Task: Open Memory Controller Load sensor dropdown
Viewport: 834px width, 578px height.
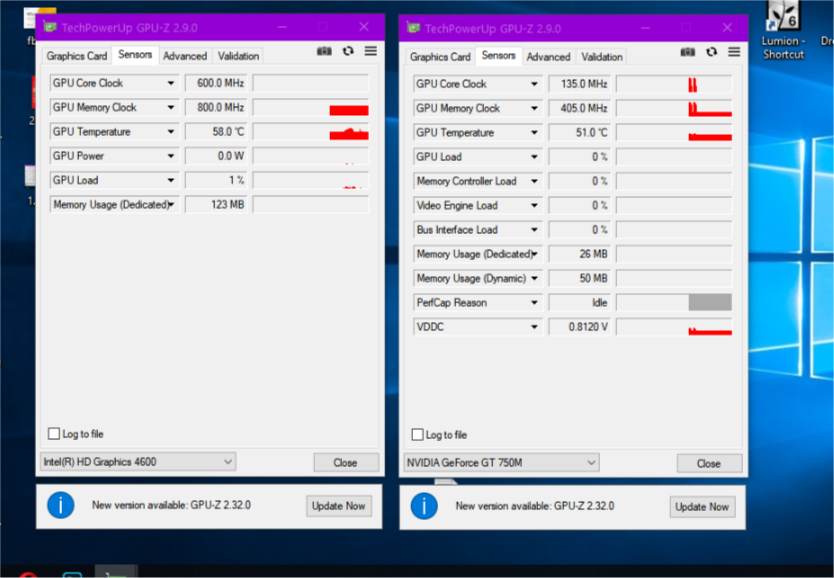Action: (534, 181)
